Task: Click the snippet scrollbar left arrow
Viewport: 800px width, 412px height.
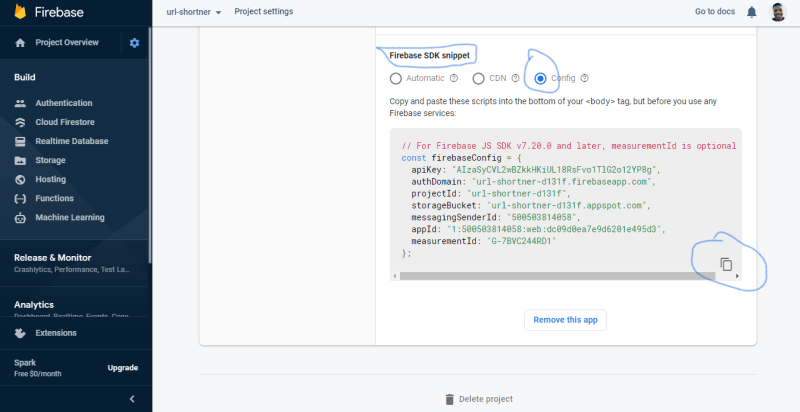Action: [394, 276]
